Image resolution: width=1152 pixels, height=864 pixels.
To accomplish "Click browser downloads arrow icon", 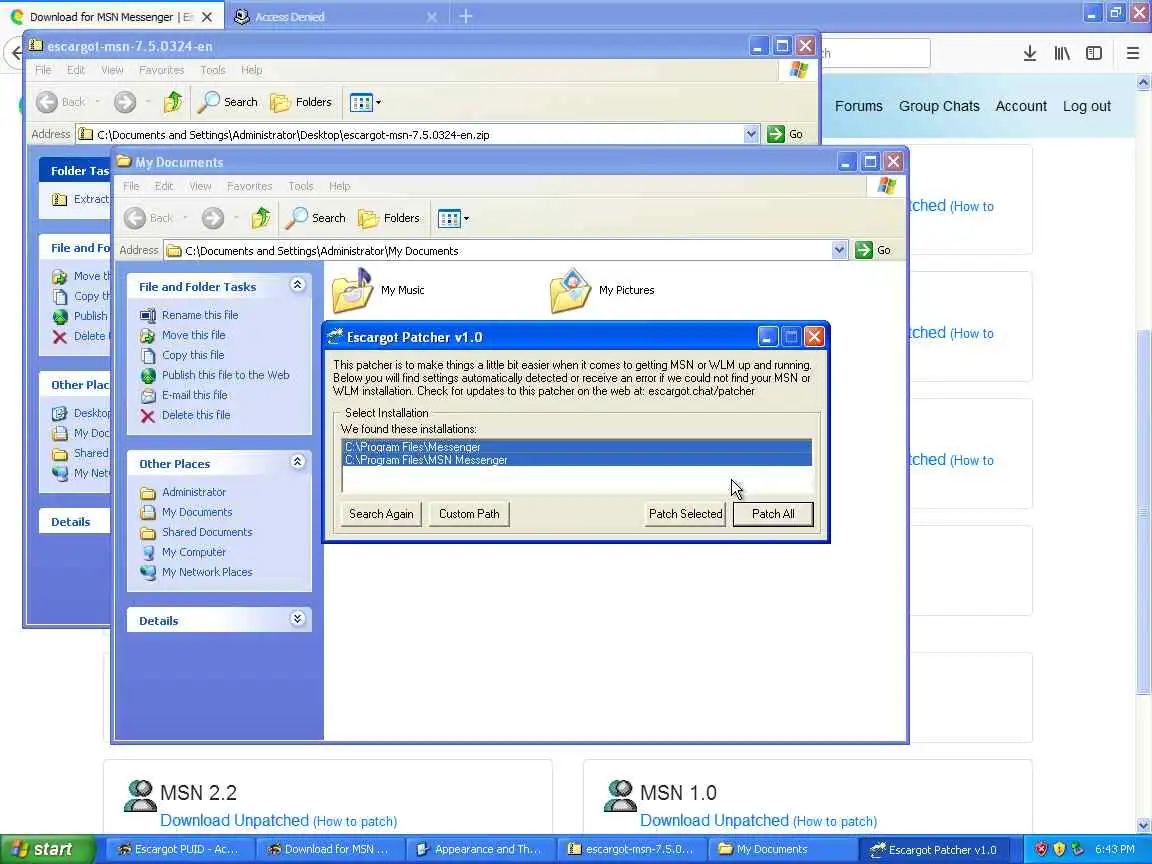I will pos(1029,53).
